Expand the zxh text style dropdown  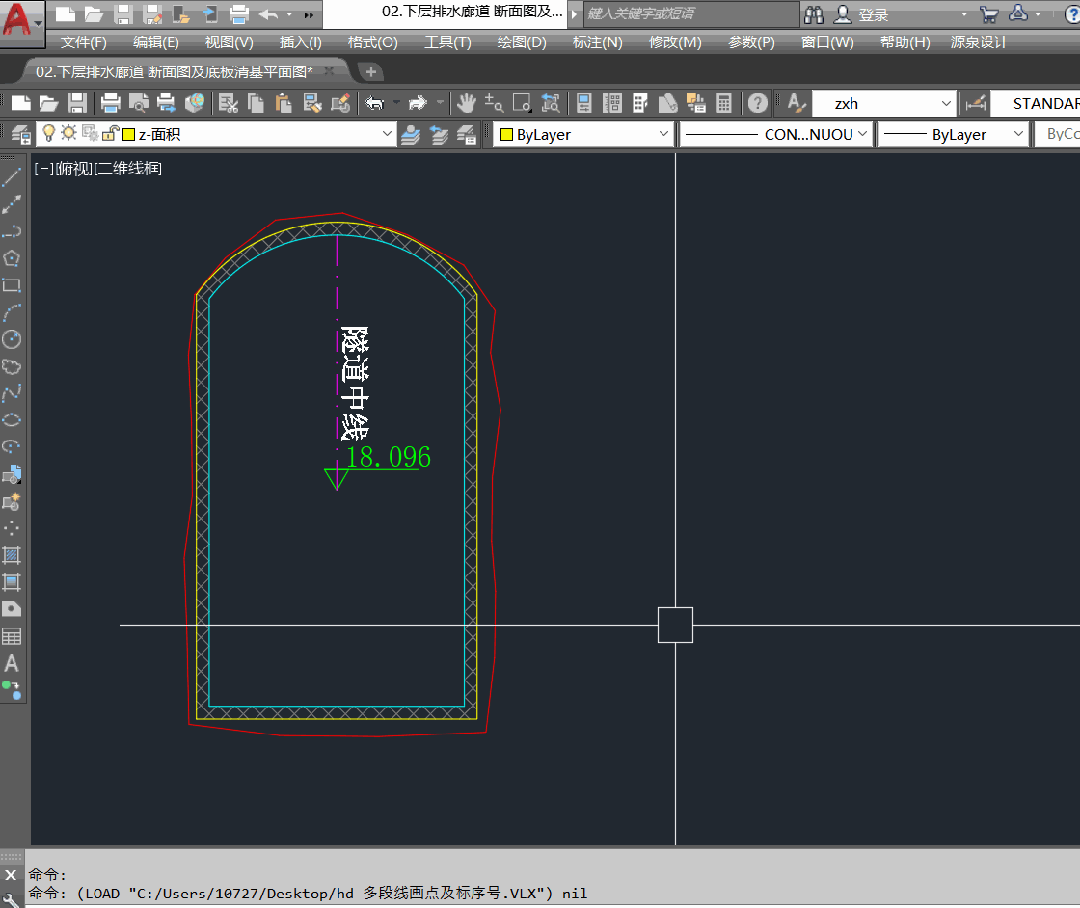coord(946,103)
